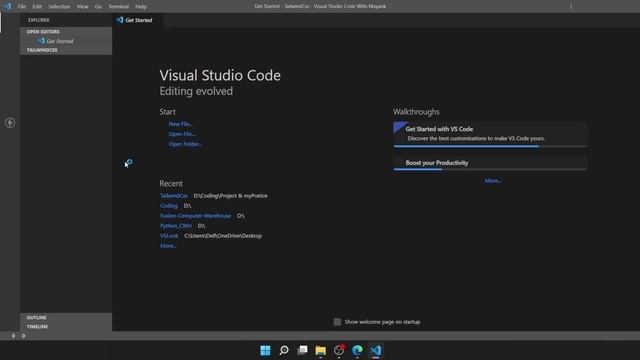Open Windows Search from the taskbar
The height and width of the screenshot is (360, 640).
tap(284, 350)
